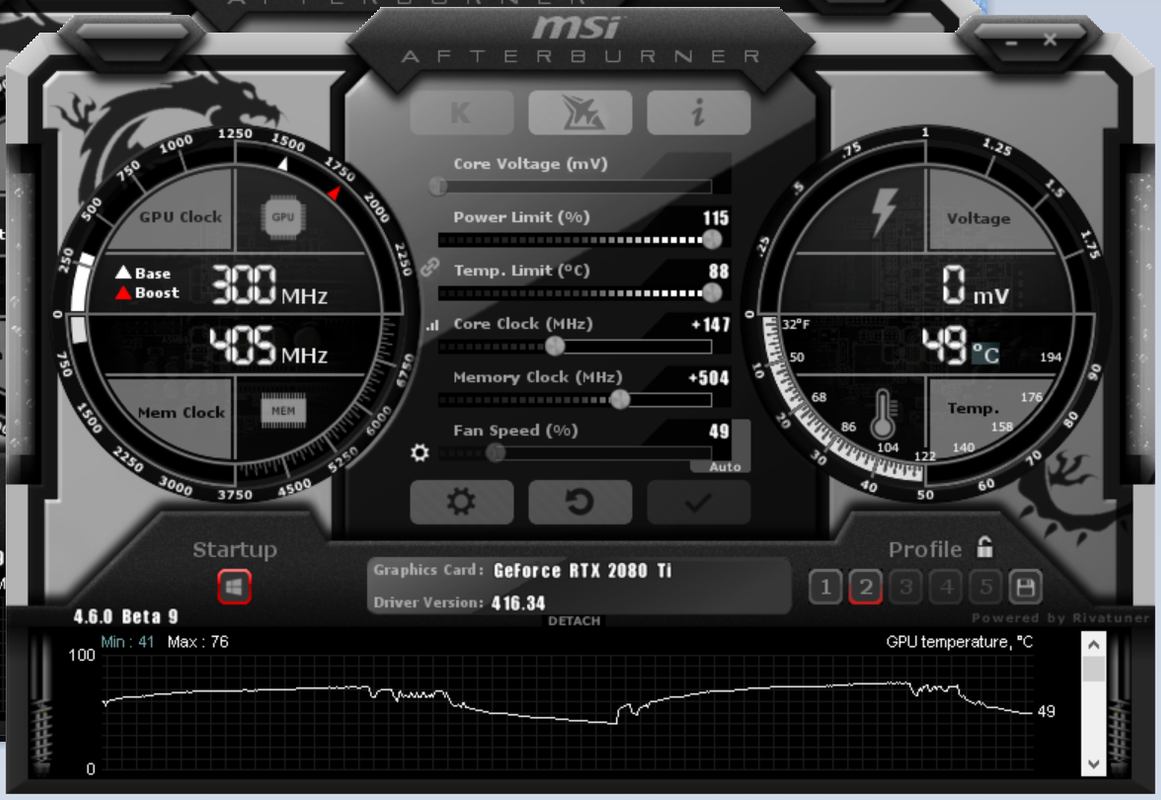Click the Temp. Limit 88 value field

[719, 271]
